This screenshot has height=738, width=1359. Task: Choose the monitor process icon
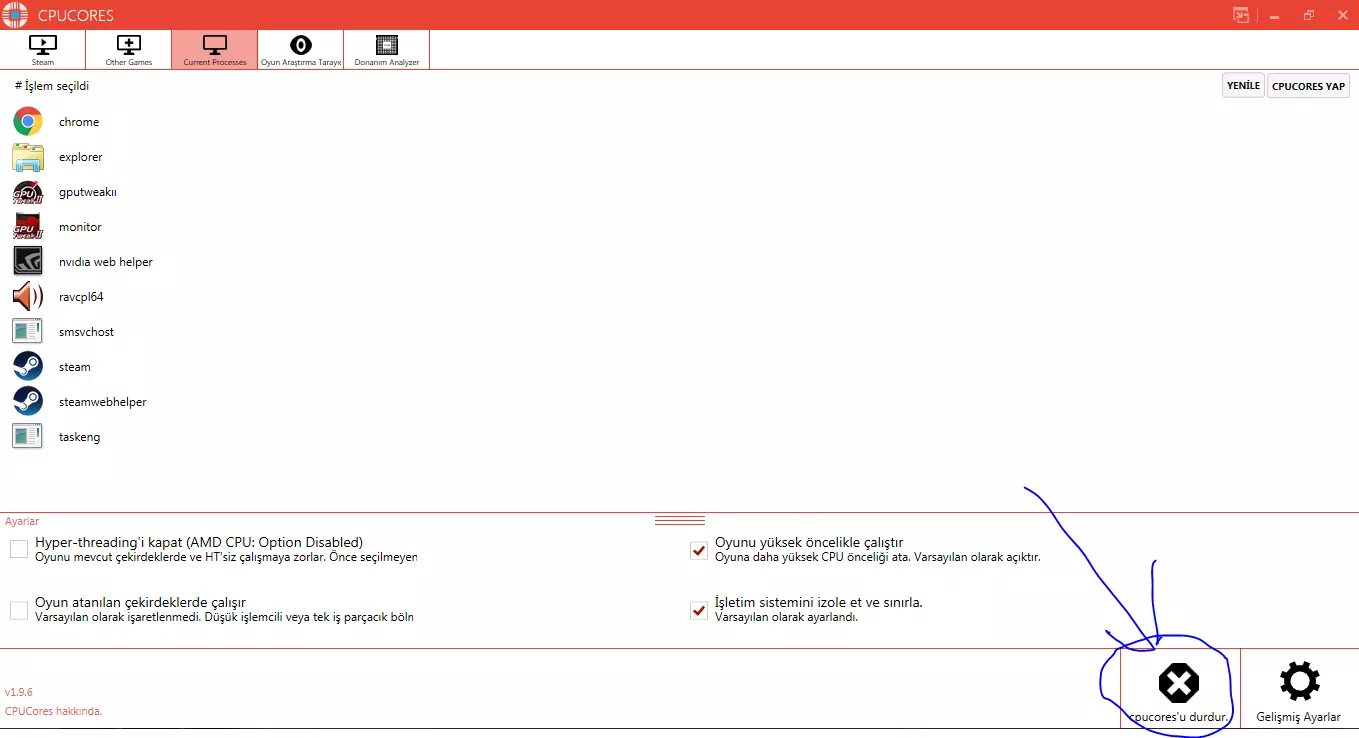[x=28, y=227]
